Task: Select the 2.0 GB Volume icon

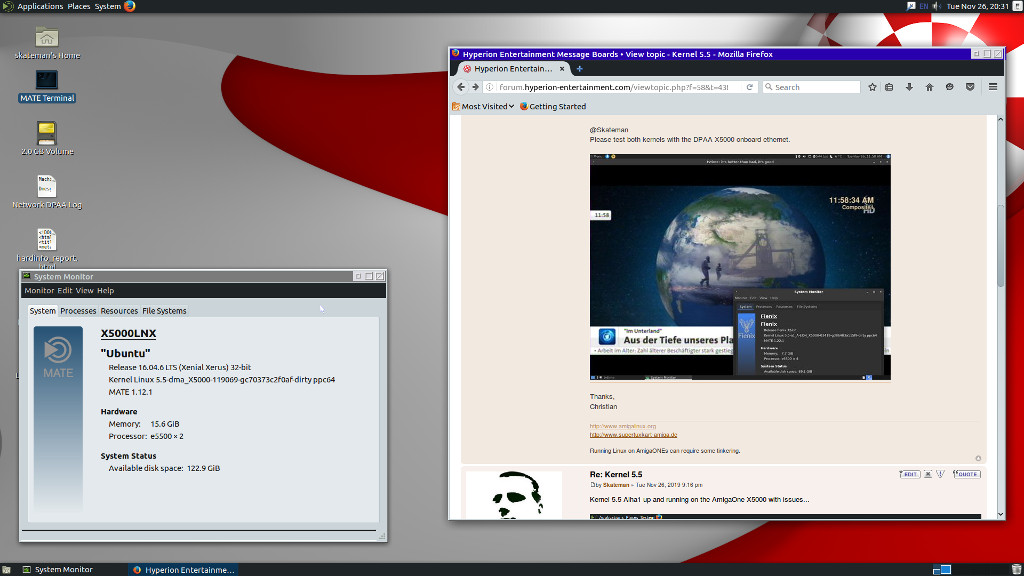Action: coord(46,139)
